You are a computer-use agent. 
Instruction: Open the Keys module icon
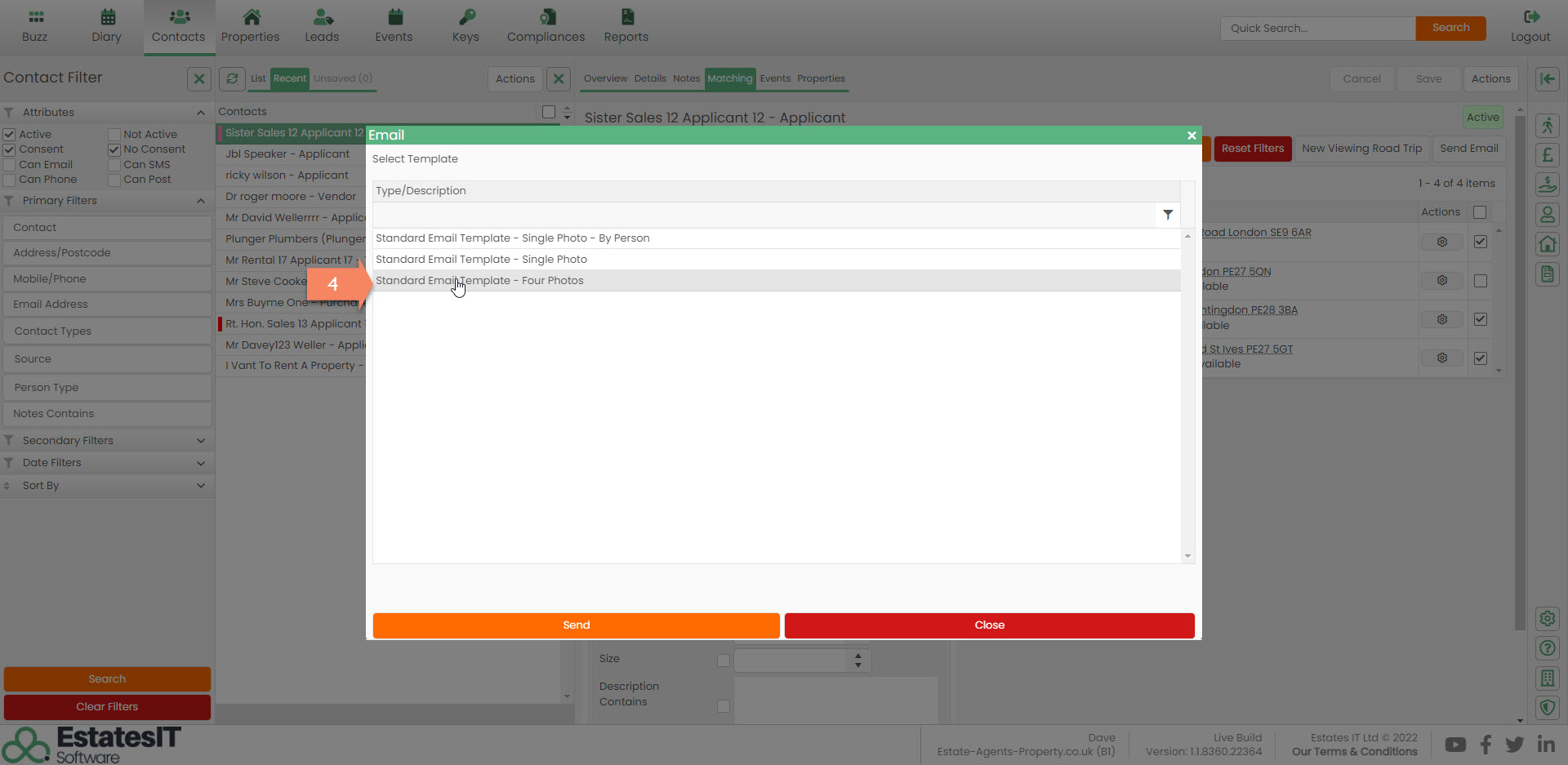[465, 17]
